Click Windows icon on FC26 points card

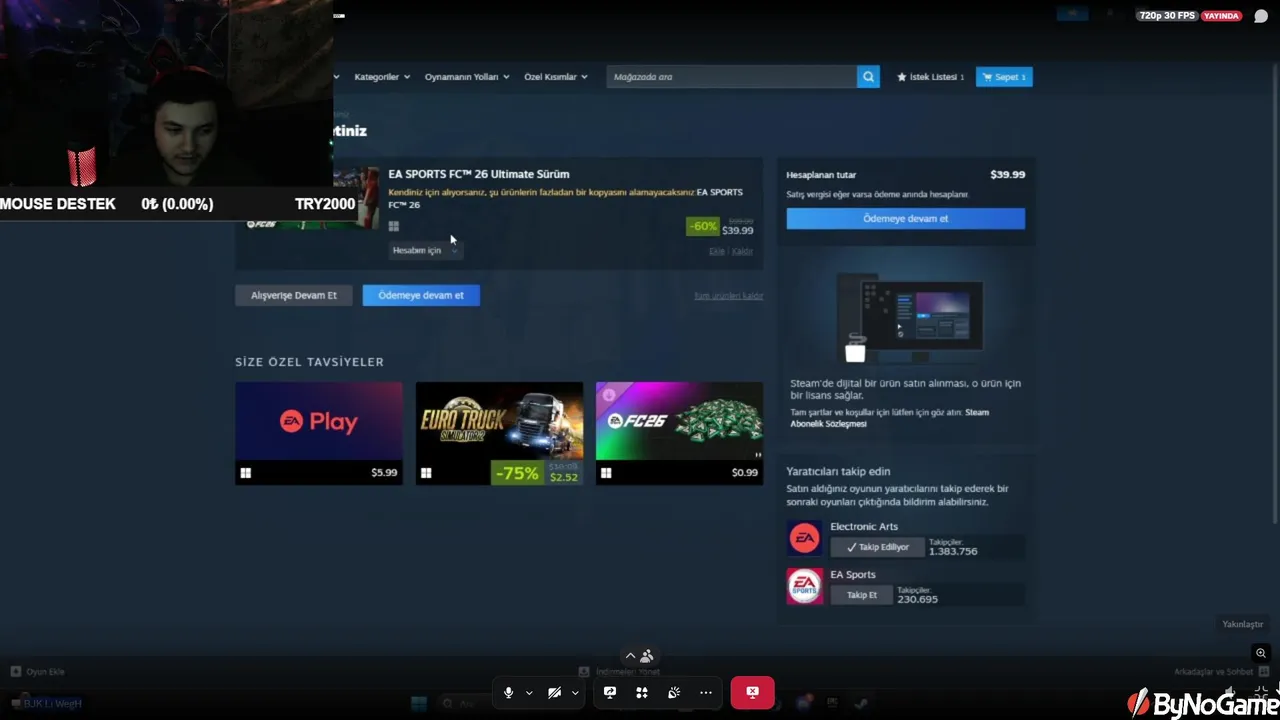pos(606,473)
